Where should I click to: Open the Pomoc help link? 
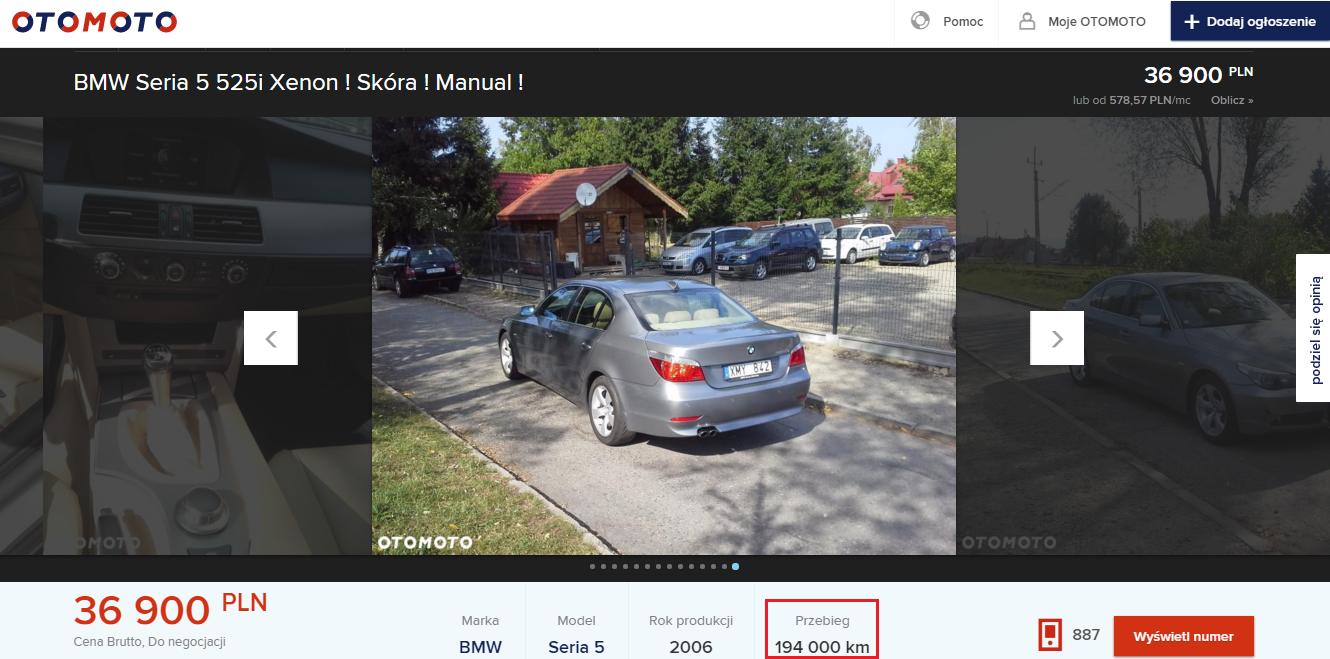coord(963,21)
